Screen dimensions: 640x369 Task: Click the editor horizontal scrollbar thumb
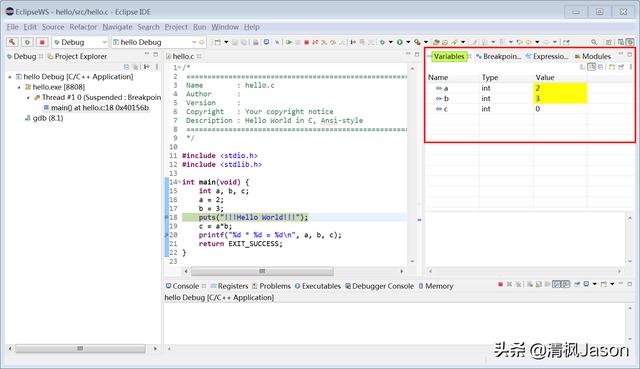coord(262,271)
